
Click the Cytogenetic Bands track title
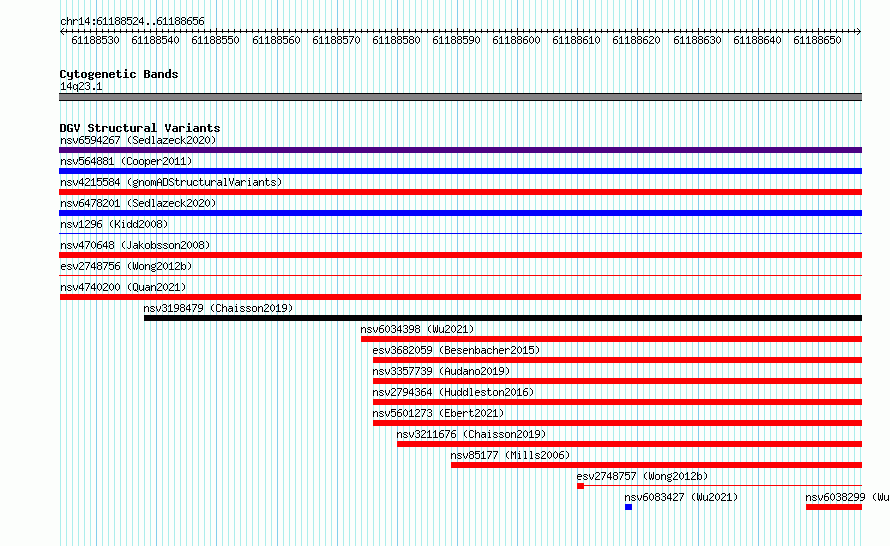click(x=119, y=74)
